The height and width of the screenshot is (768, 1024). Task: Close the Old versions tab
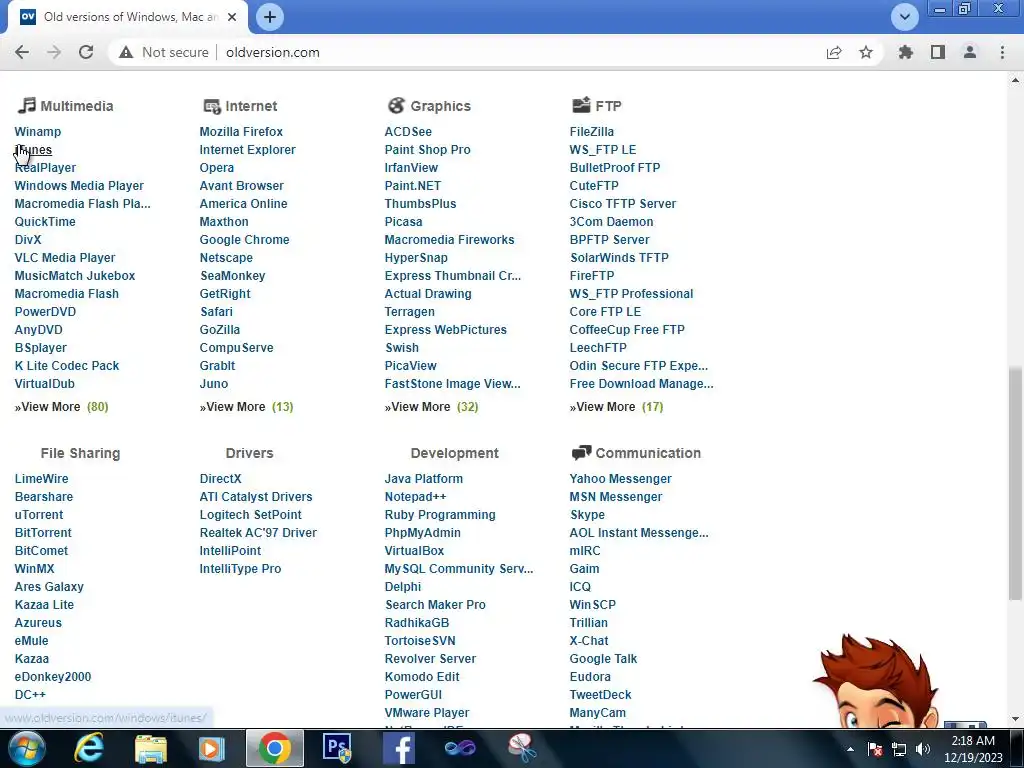[232, 17]
